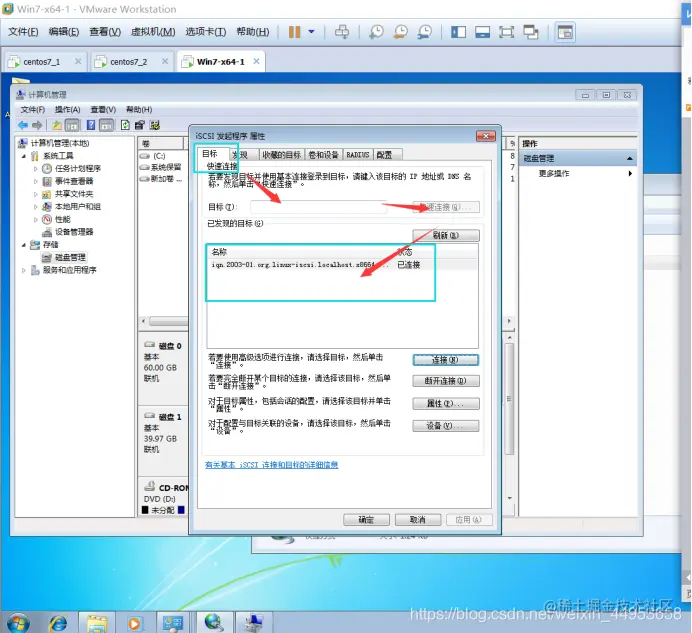
Task: Click the blue Help question mark icon
Action: (x=91, y=125)
